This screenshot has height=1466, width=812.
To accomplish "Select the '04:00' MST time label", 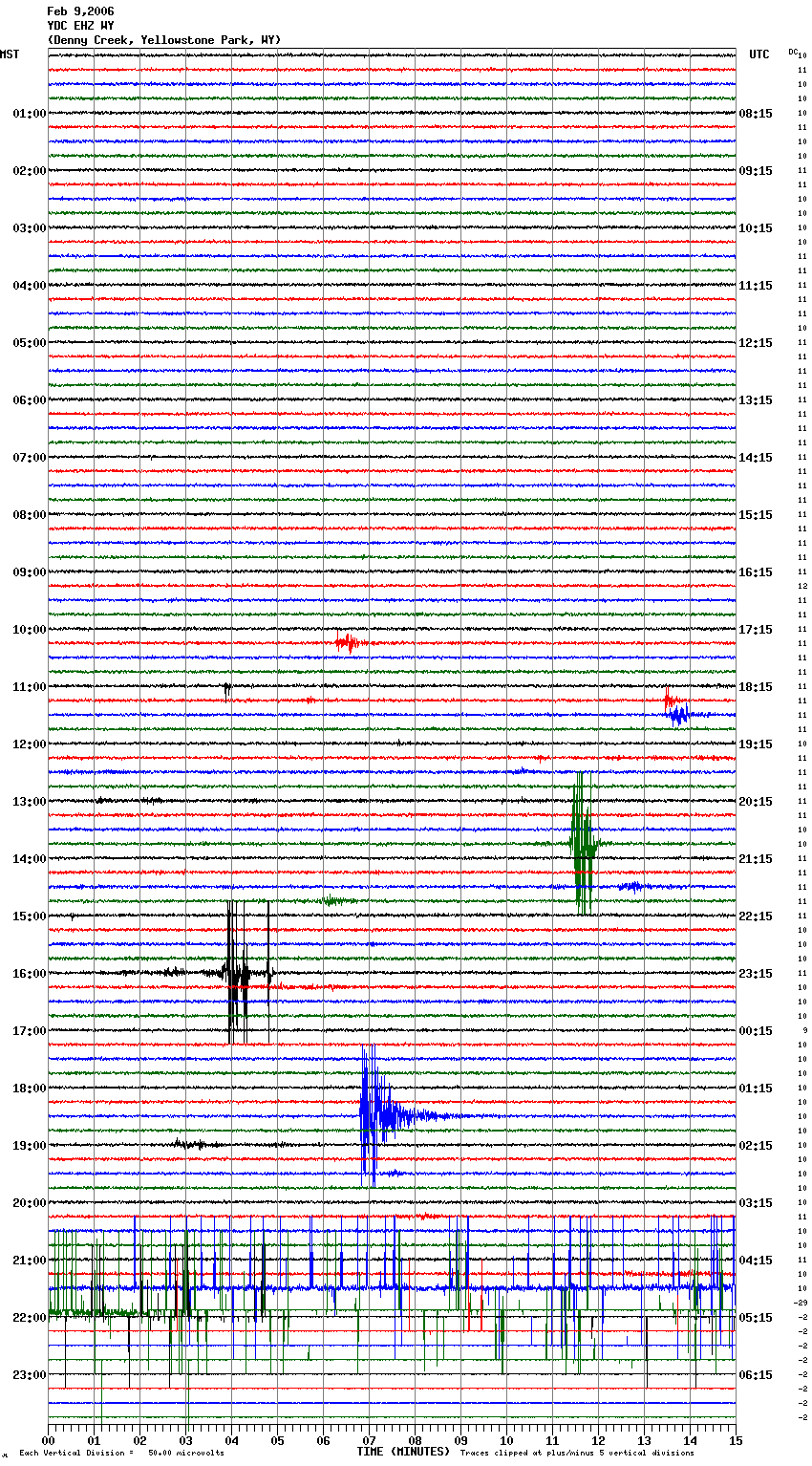I will coord(30,286).
